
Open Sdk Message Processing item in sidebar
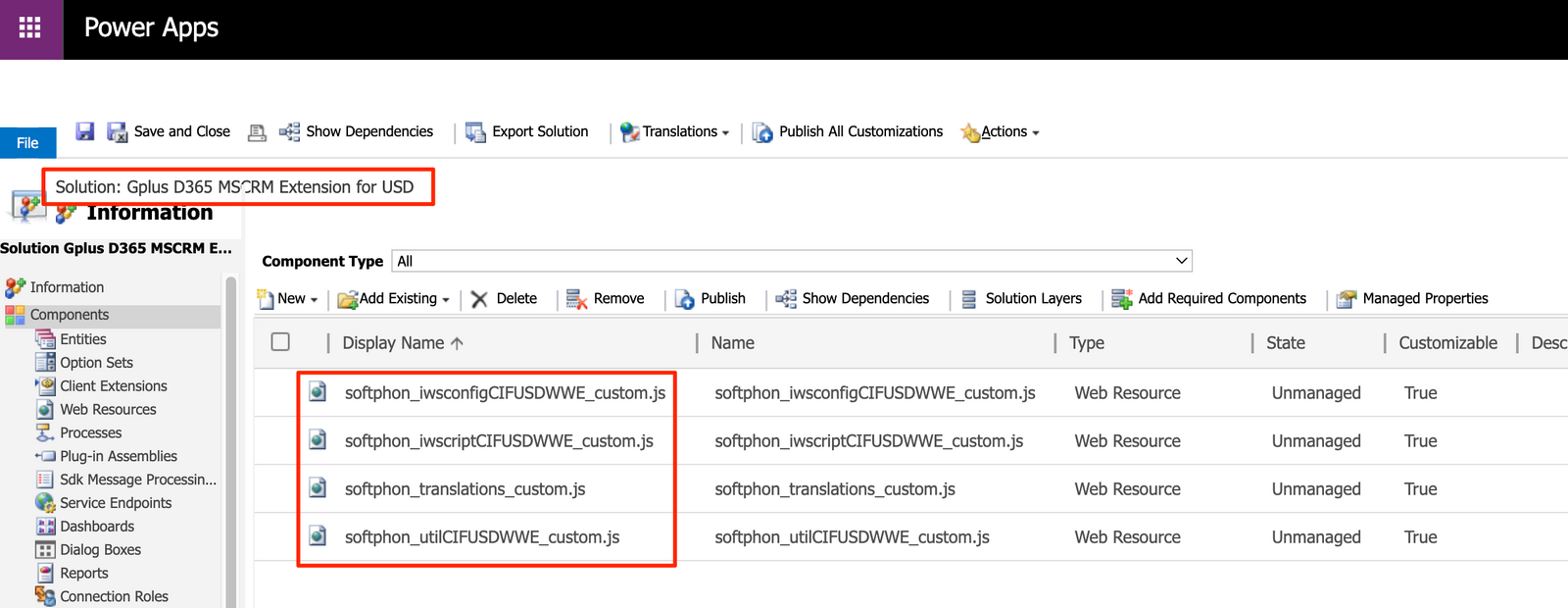(138, 480)
